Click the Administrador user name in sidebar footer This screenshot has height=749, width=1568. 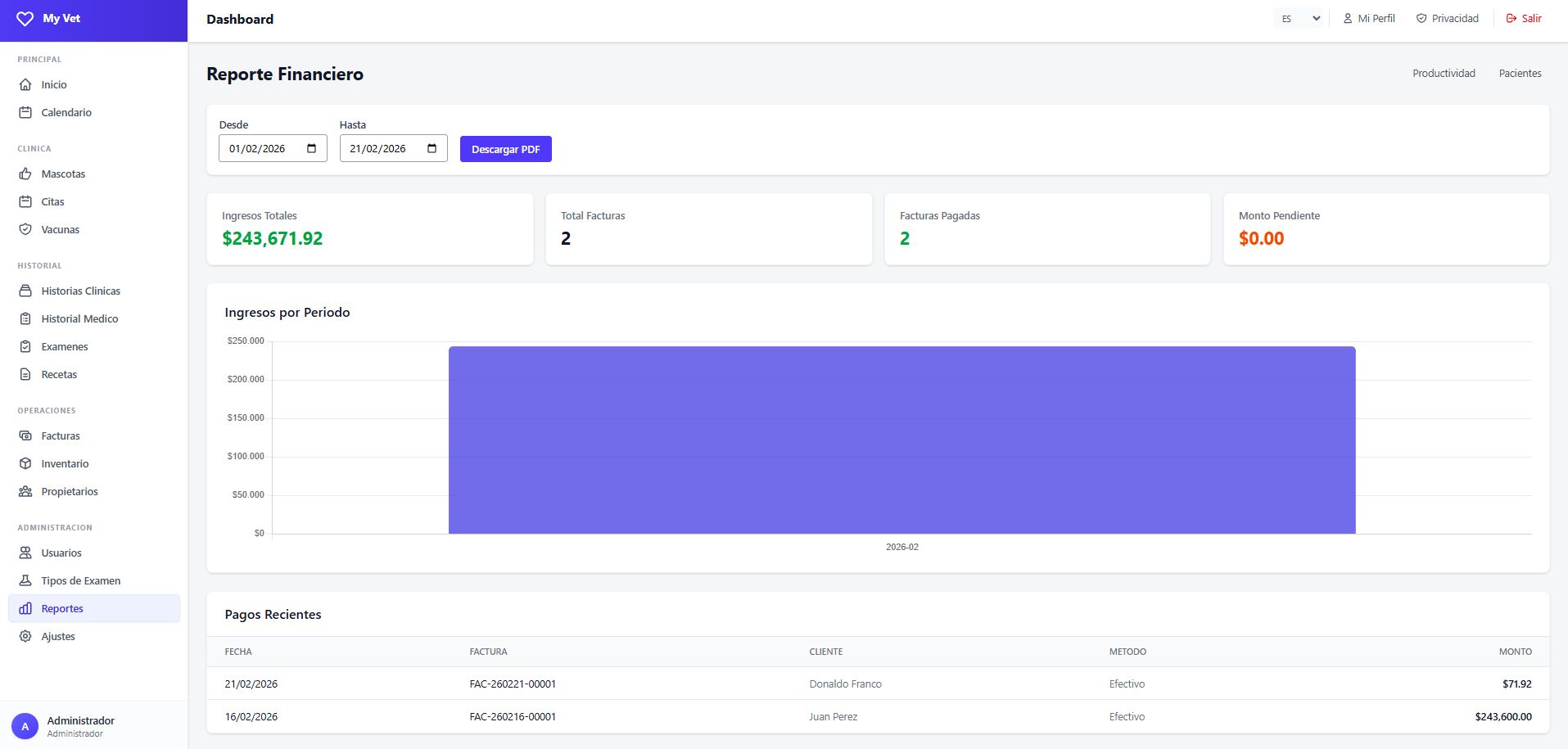click(x=81, y=720)
